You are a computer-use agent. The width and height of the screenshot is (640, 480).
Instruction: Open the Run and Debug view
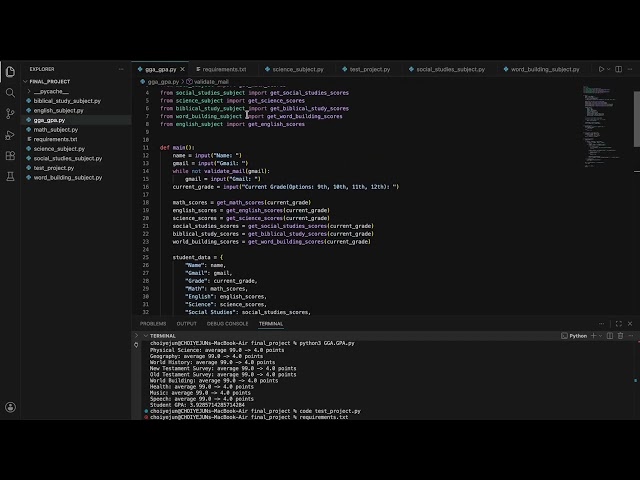[10, 135]
